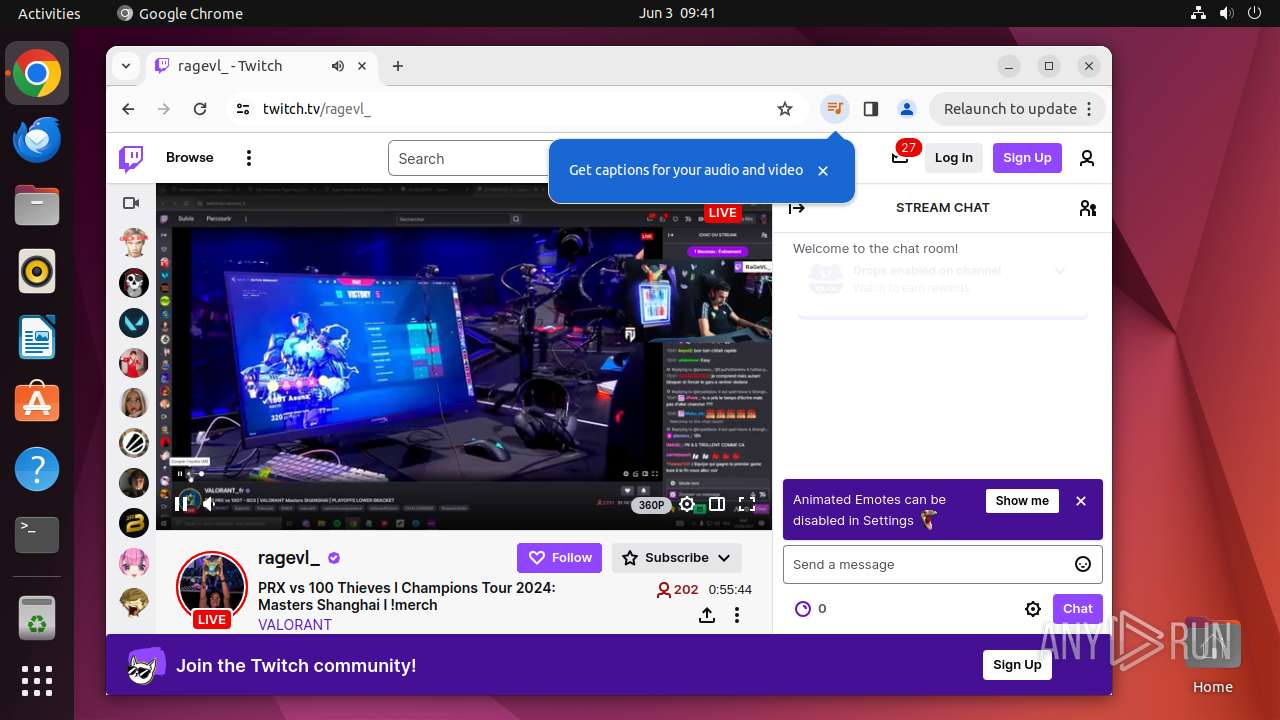Follow the ragevl_ channel
The height and width of the screenshot is (720, 1280).
tap(559, 558)
